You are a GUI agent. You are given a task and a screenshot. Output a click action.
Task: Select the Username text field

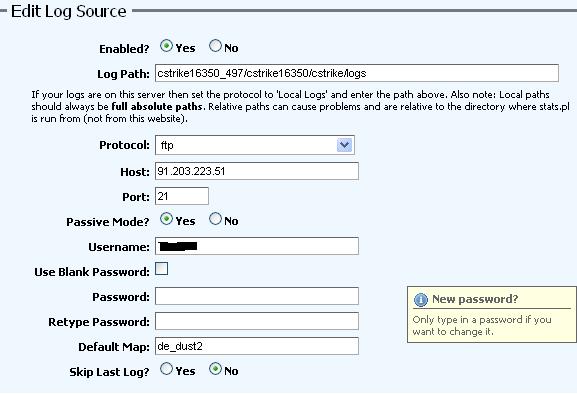click(256, 246)
